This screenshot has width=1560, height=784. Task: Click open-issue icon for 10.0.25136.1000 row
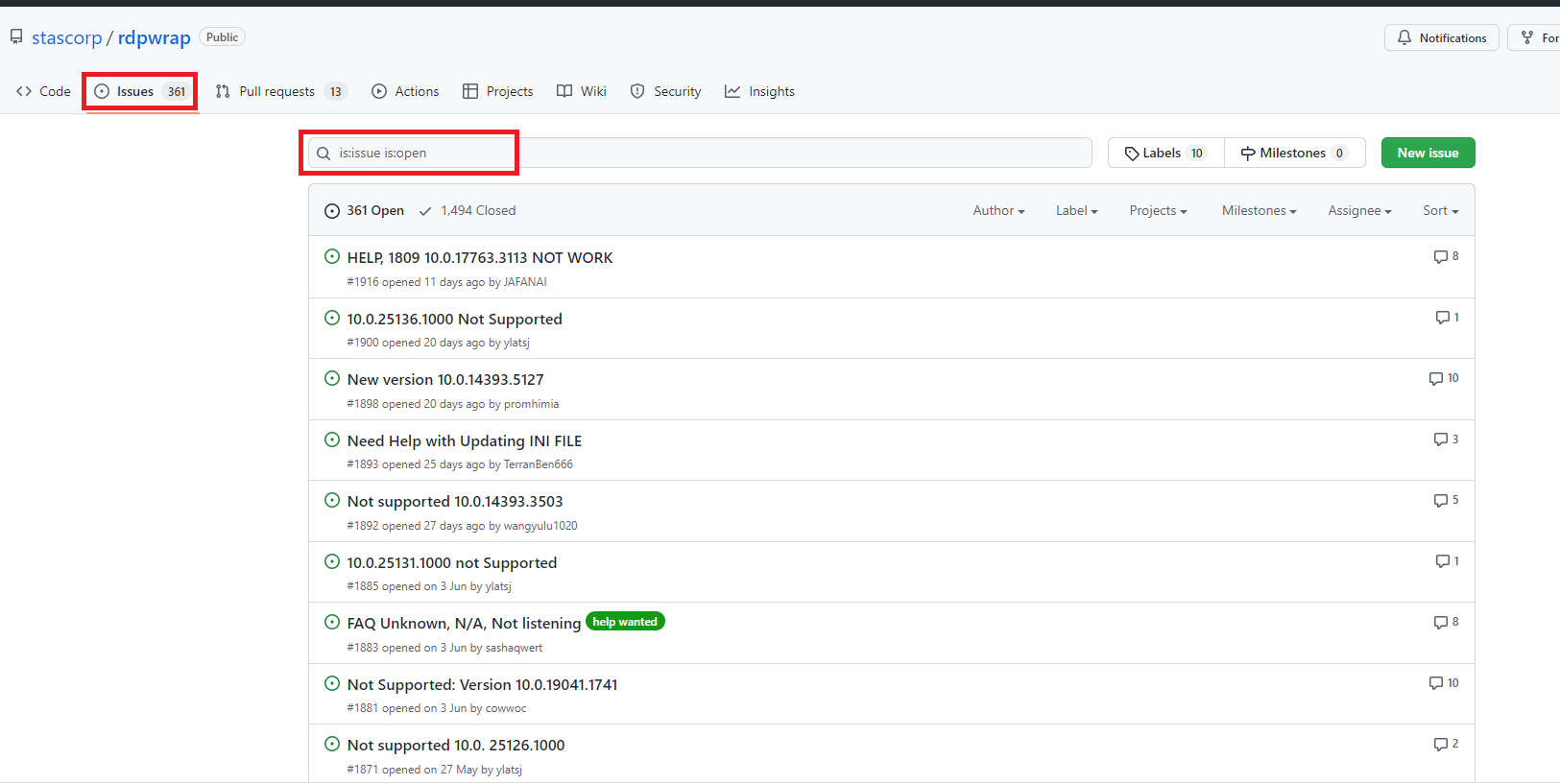tap(332, 318)
